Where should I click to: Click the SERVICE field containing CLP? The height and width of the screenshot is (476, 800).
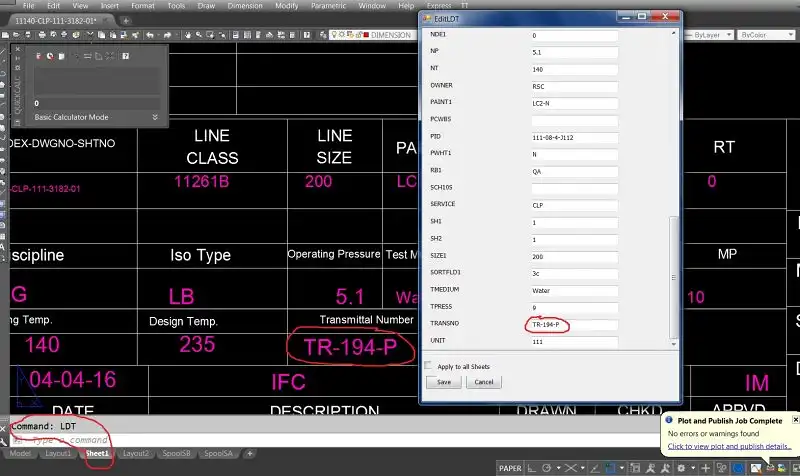click(574, 205)
